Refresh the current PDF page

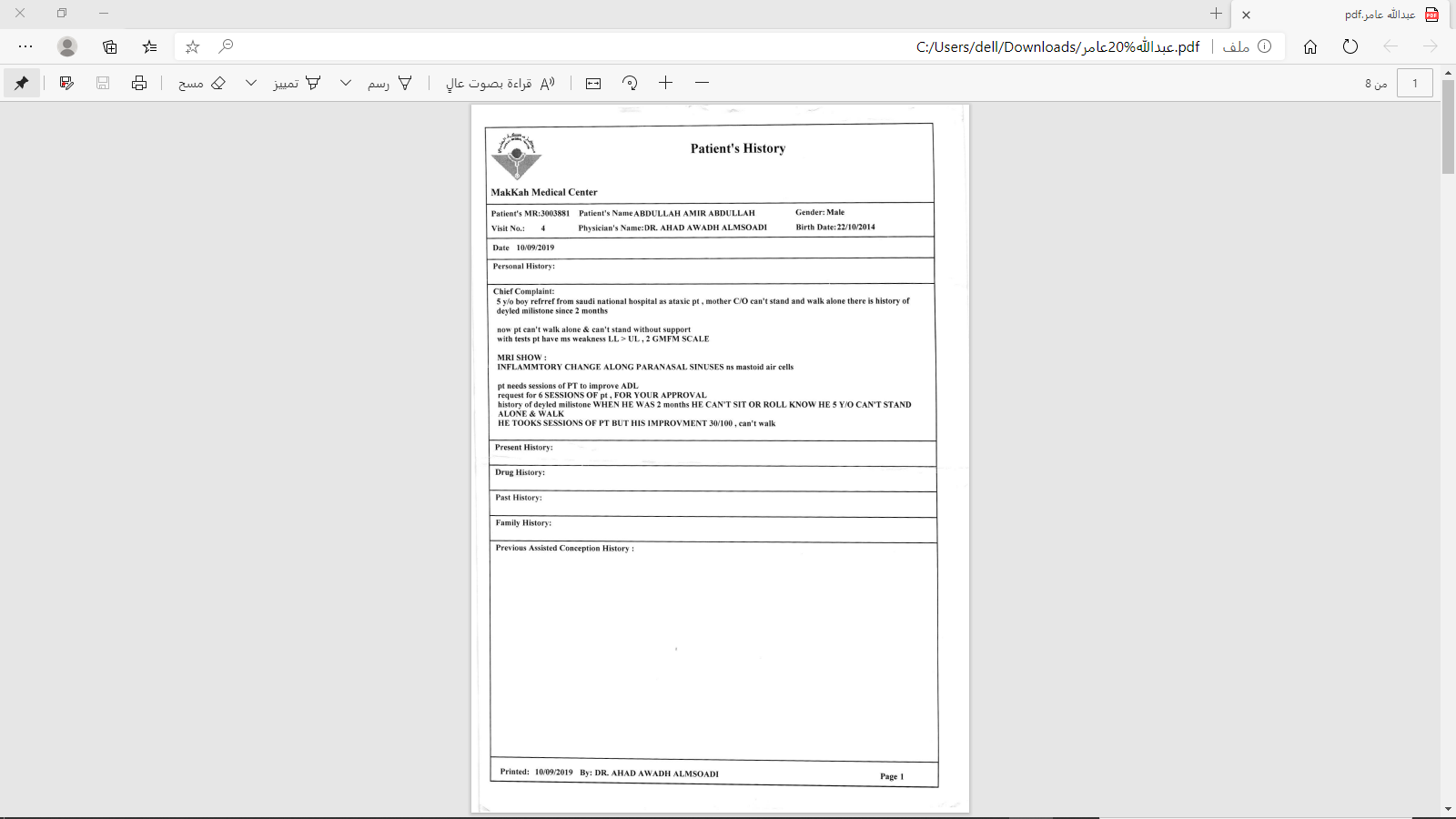1350,46
